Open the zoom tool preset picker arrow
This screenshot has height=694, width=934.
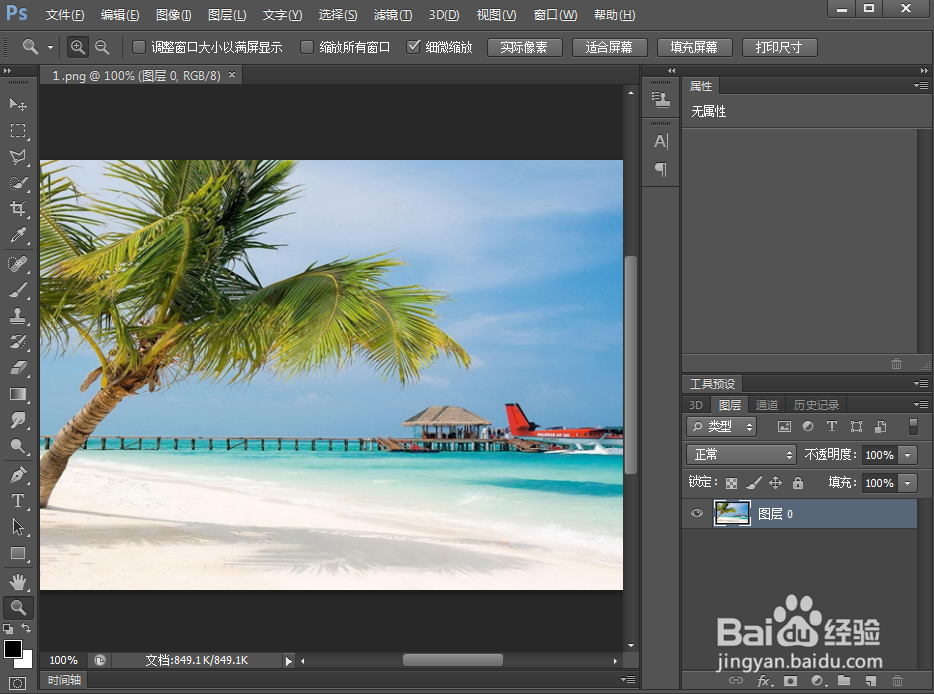coord(51,47)
